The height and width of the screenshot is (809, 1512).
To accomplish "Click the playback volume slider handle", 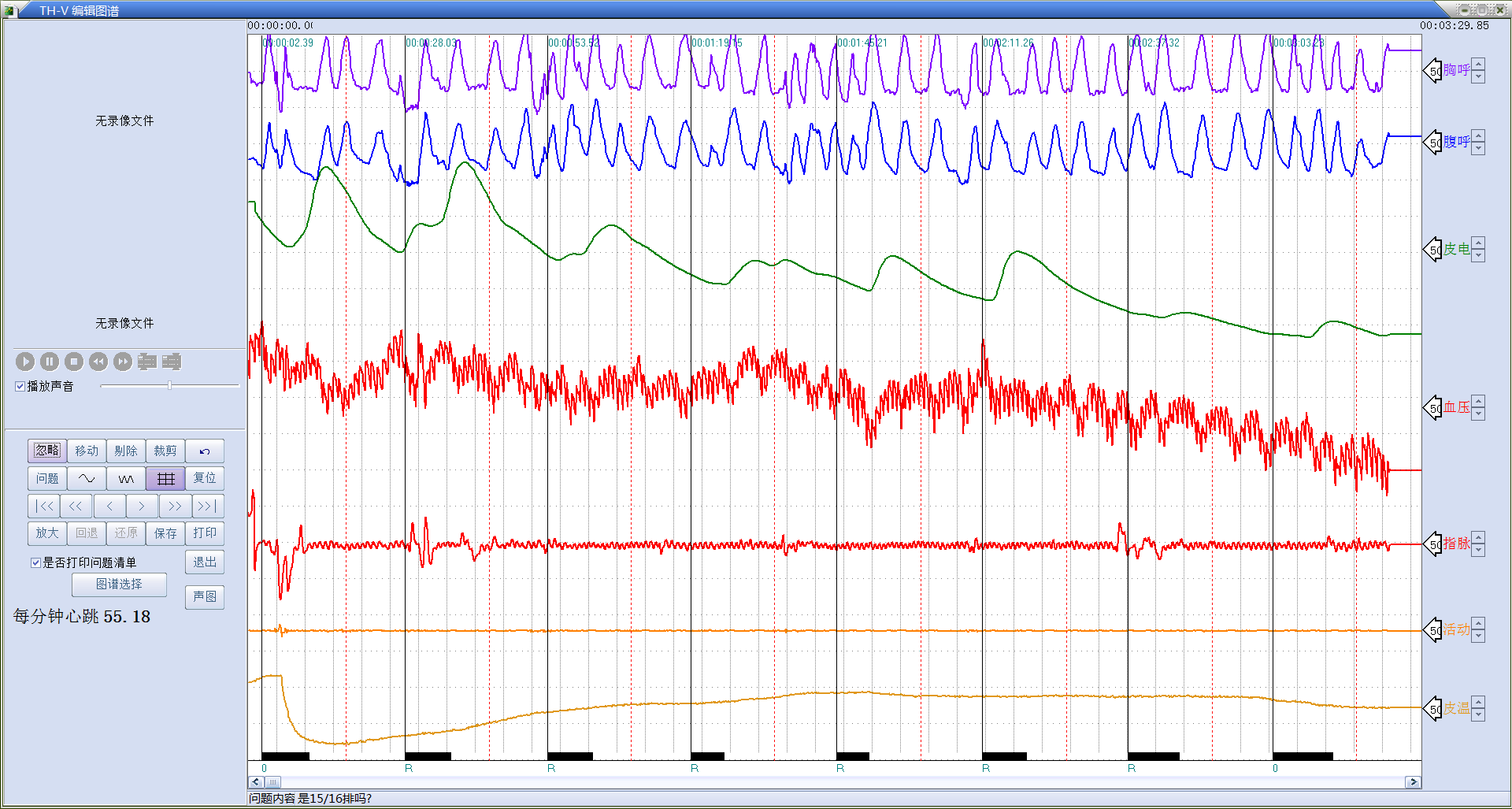I will (x=169, y=386).
